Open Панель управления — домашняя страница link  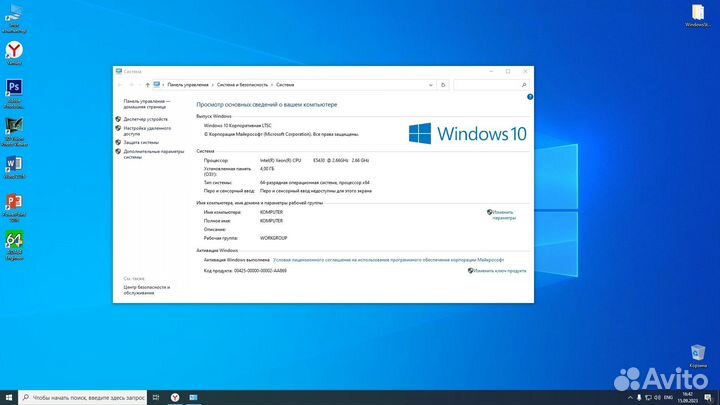pyautogui.click(x=146, y=104)
